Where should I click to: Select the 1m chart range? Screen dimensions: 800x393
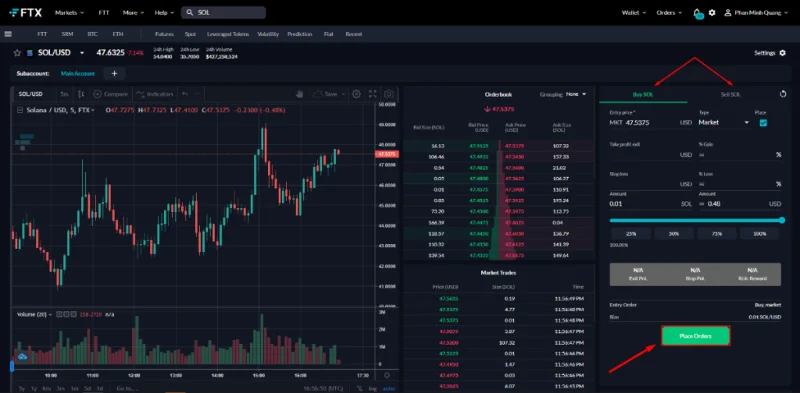[x=74, y=388]
